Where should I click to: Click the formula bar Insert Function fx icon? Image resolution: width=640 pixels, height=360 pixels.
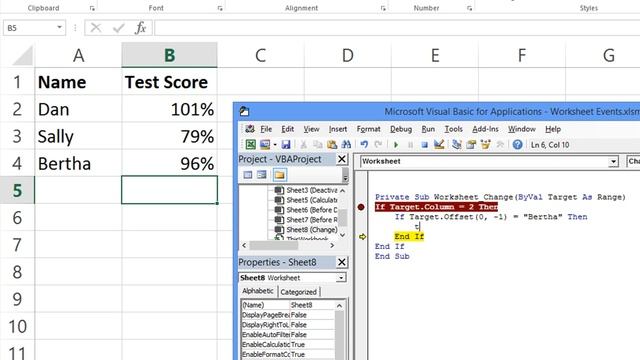(x=141, y=28)
